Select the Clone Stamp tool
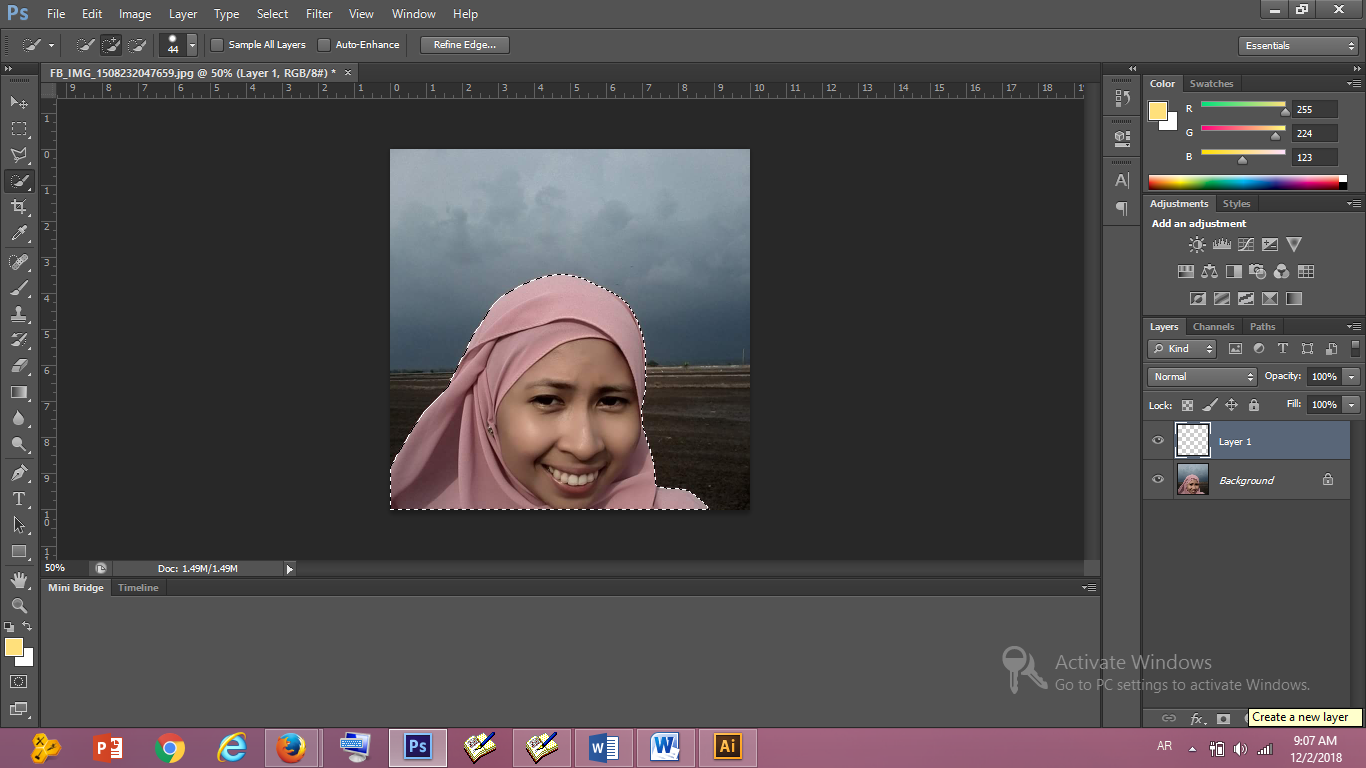 tap(19, 314)
